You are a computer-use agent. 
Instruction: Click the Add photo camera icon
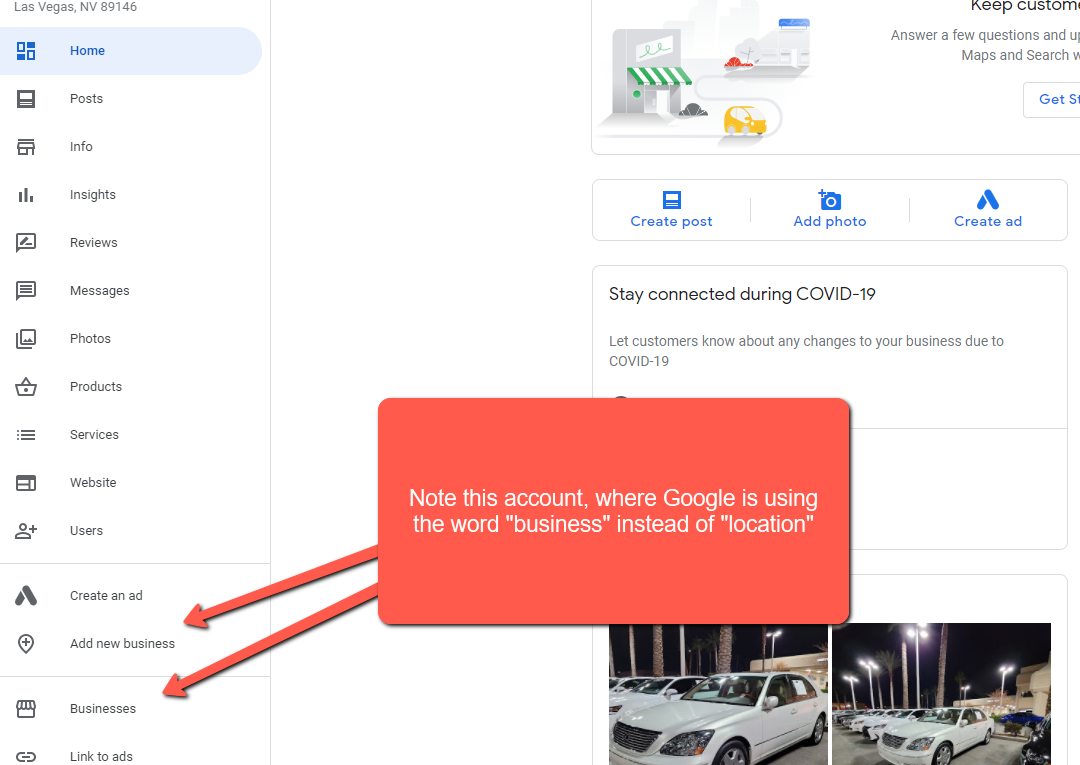(830, 200)
